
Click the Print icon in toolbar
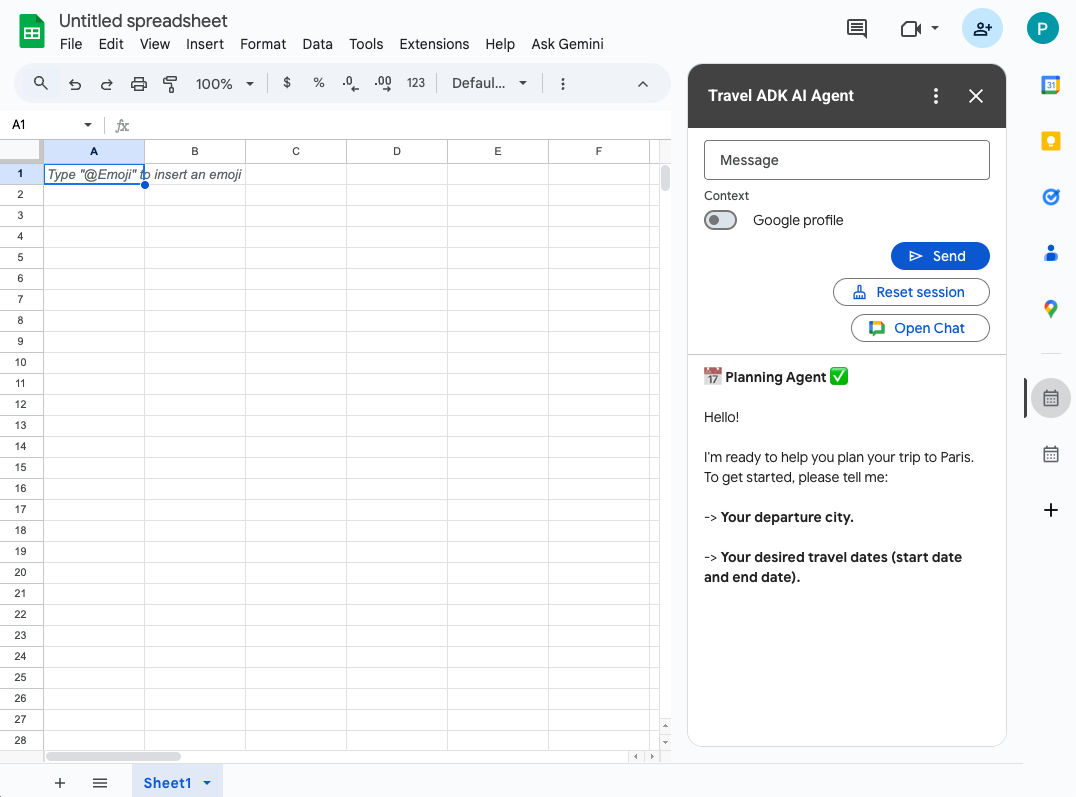coord(139,84)
